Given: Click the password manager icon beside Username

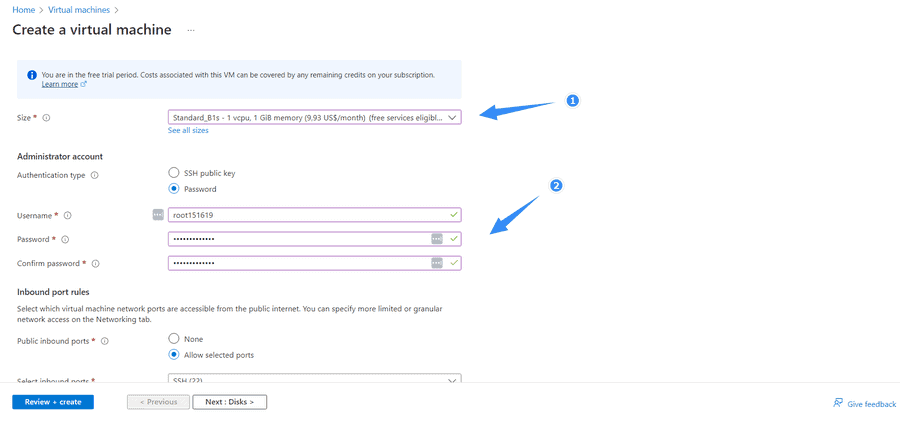Looking at the screenshot, I should [x=158, y=215].
